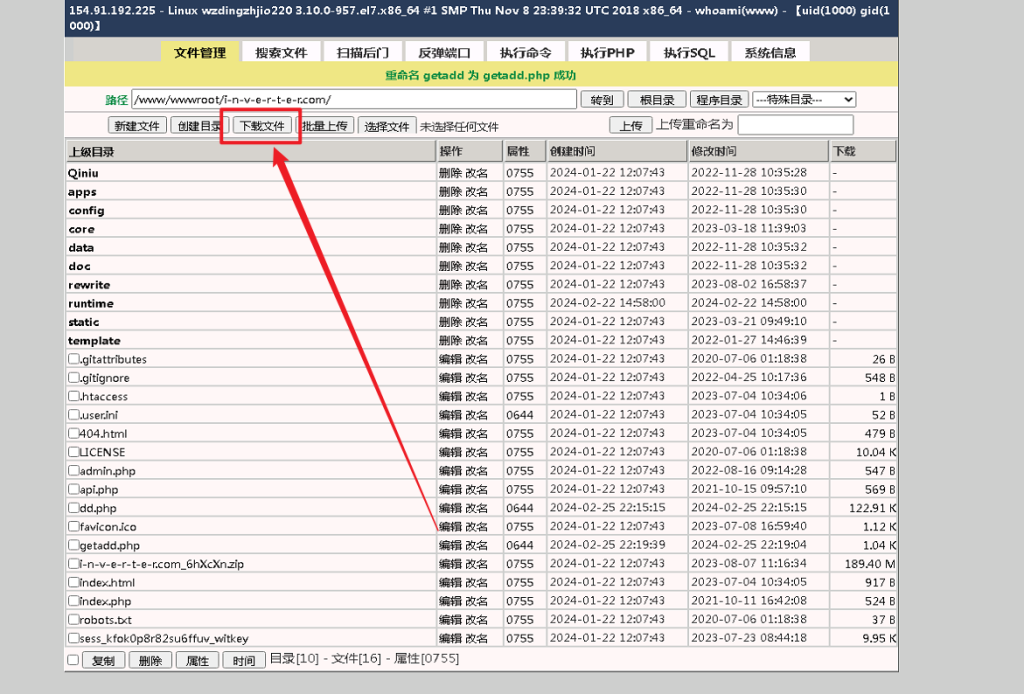
Task: Tick the checkbox next to admin.php
Action: coord(73,471)
